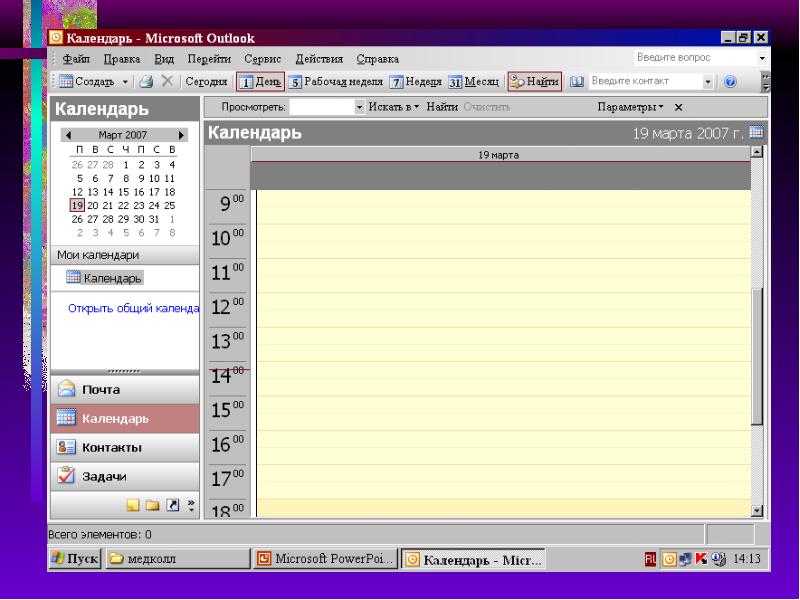800x600 pixels.
Task: Switch to медколл taskbar folder
Action: pos(178,559)
